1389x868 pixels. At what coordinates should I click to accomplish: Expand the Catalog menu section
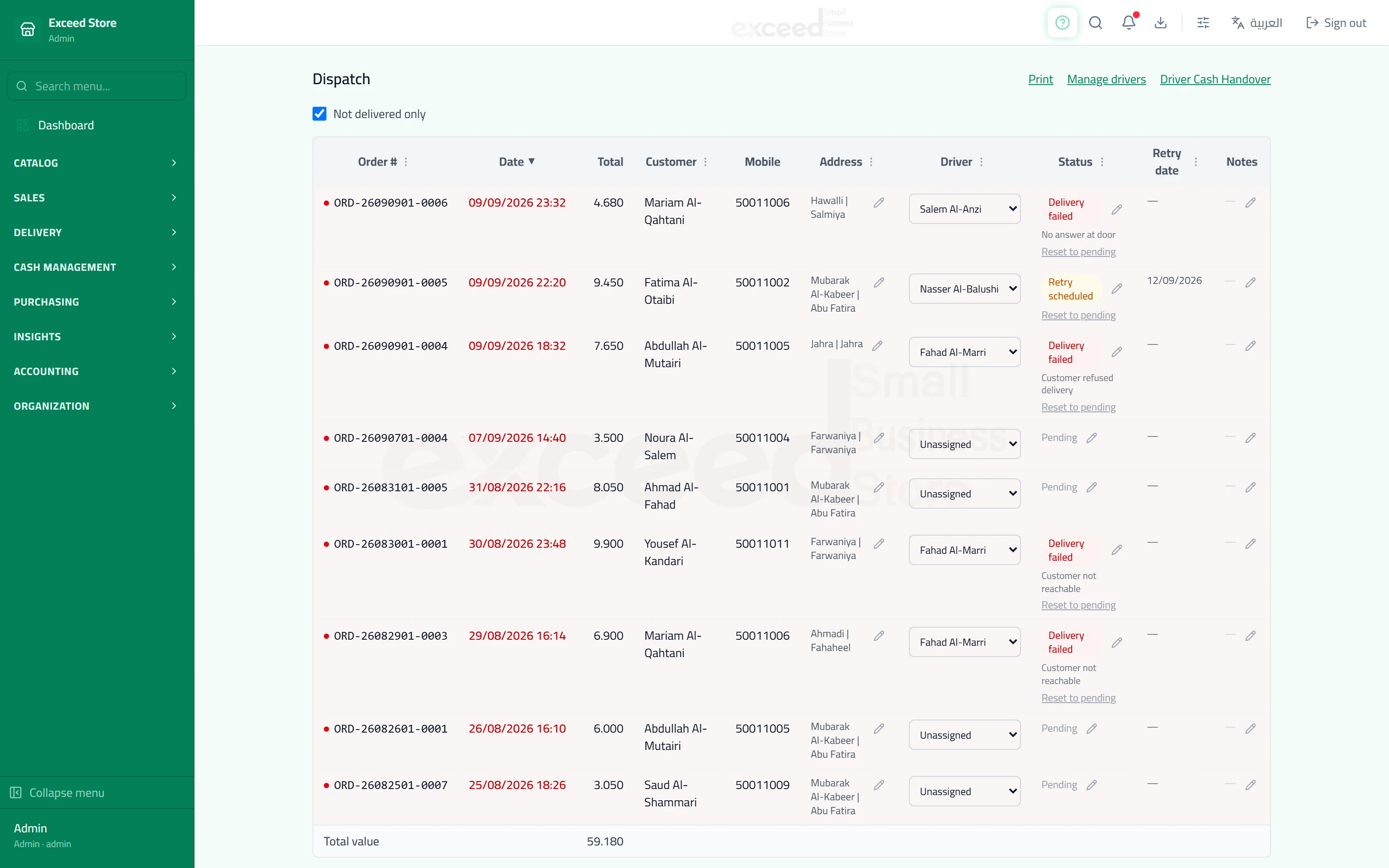[x=96, y=163]
